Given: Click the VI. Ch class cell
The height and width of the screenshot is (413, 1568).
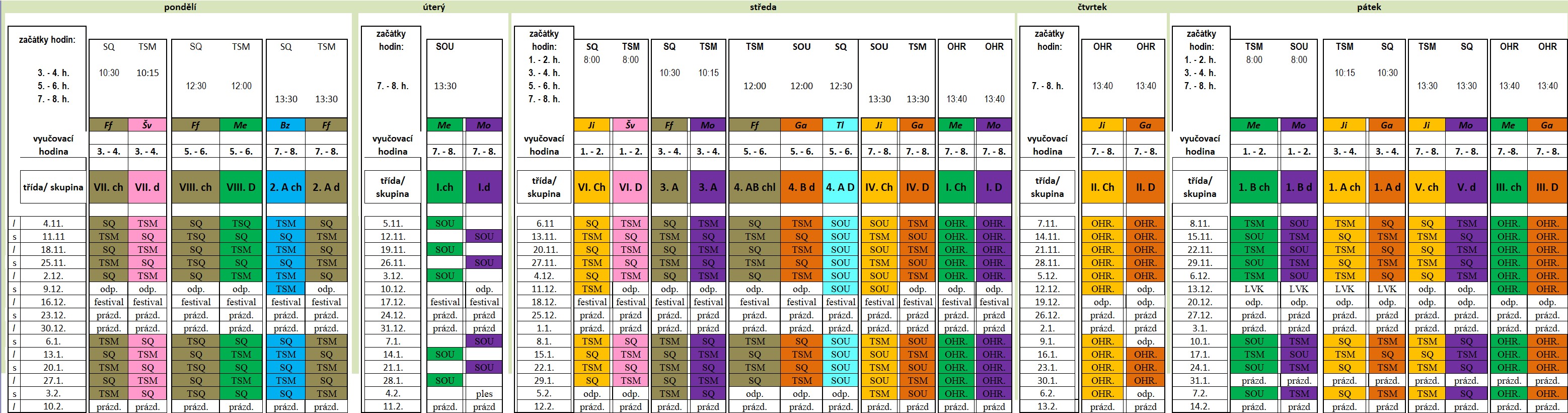Looking at the screenshot, I should coord(591,187).
